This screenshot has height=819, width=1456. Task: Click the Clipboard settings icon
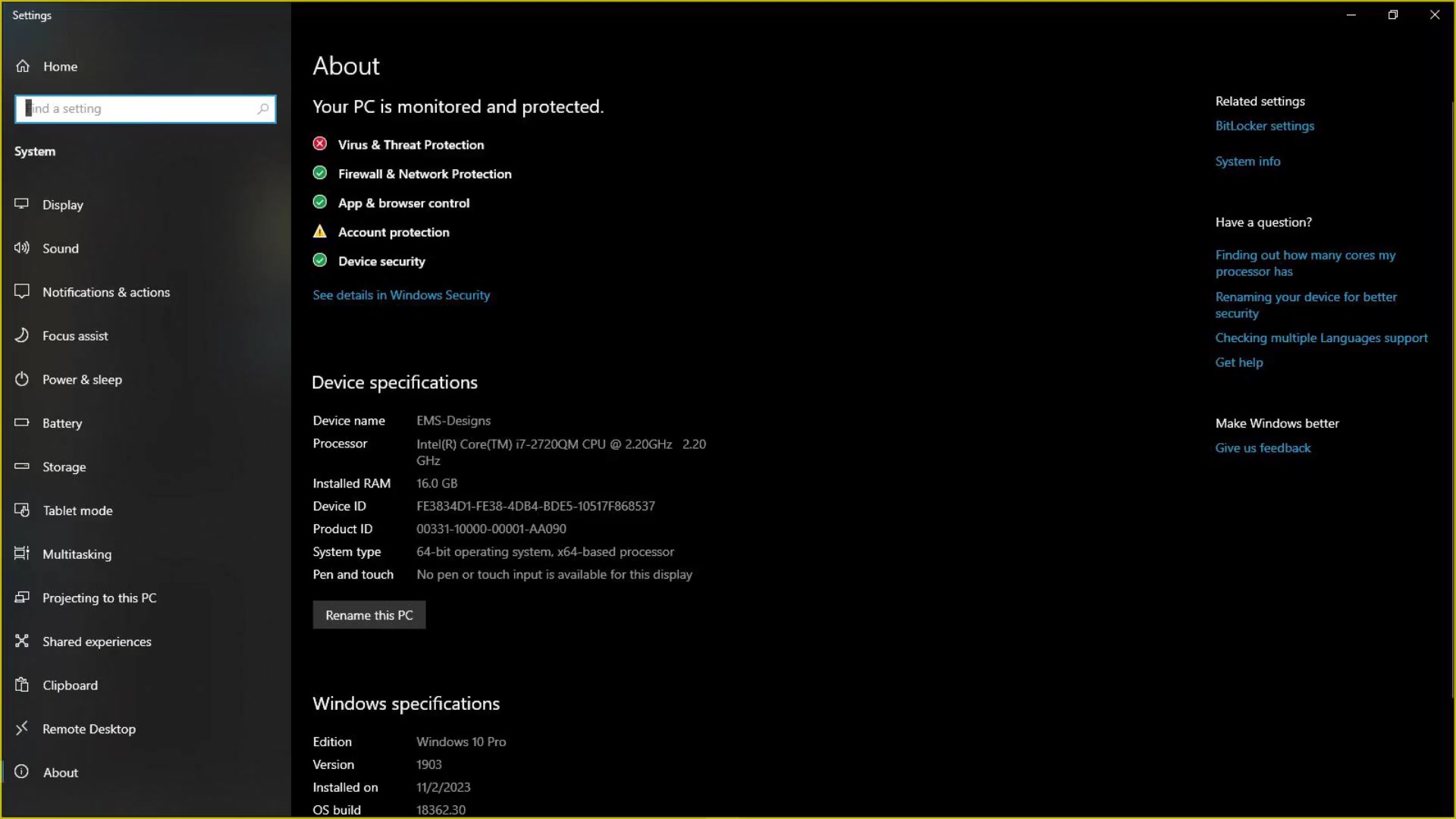coord(24,685)
